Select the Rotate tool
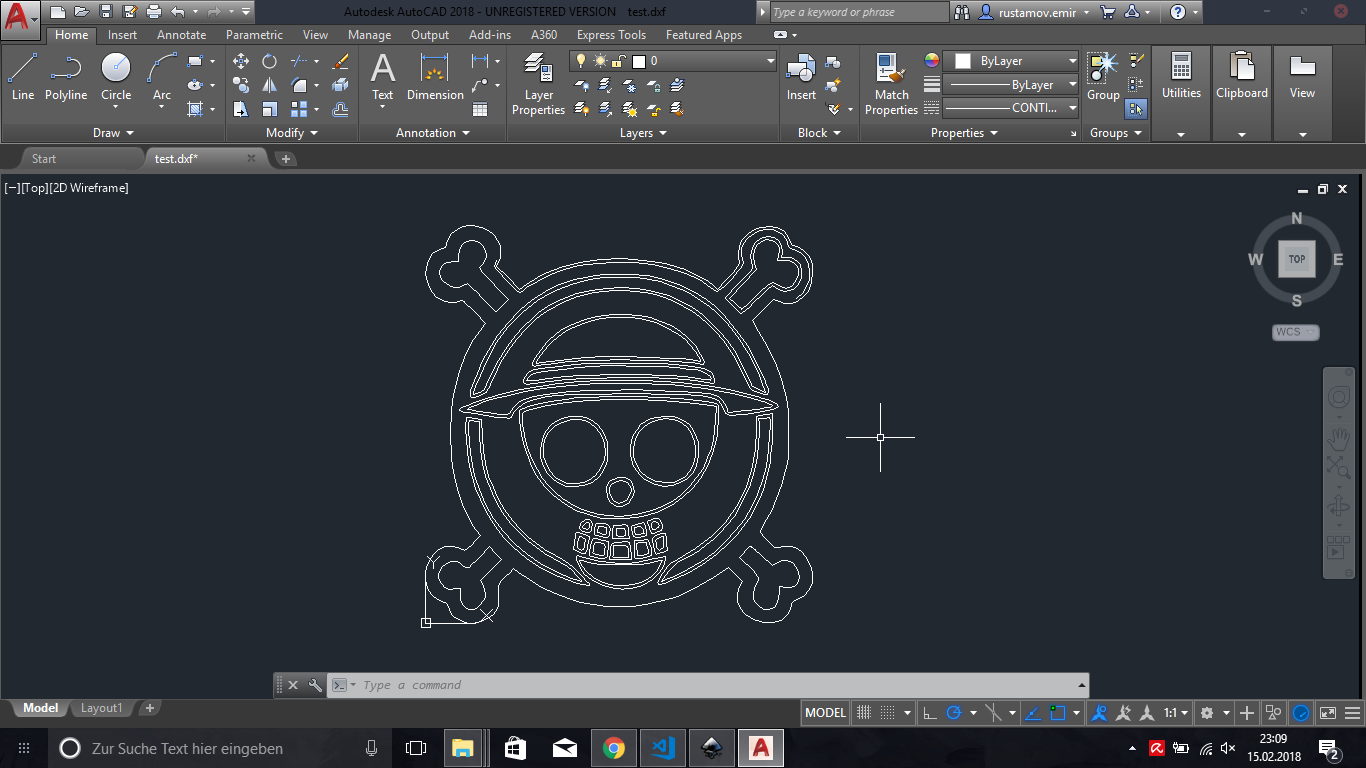This screenshot has height=768, width=1366. 269,61
